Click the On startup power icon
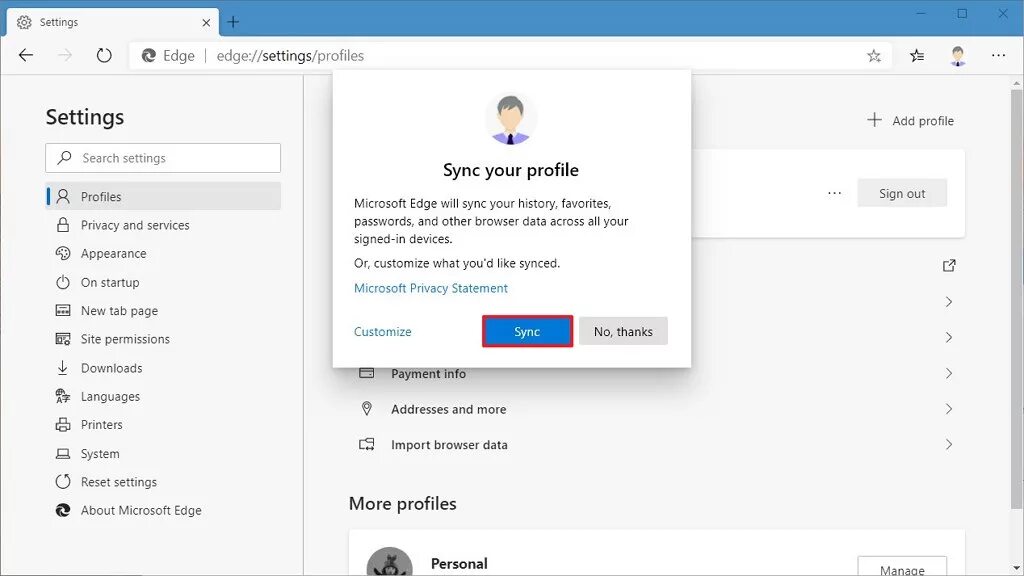 (63, 282)
